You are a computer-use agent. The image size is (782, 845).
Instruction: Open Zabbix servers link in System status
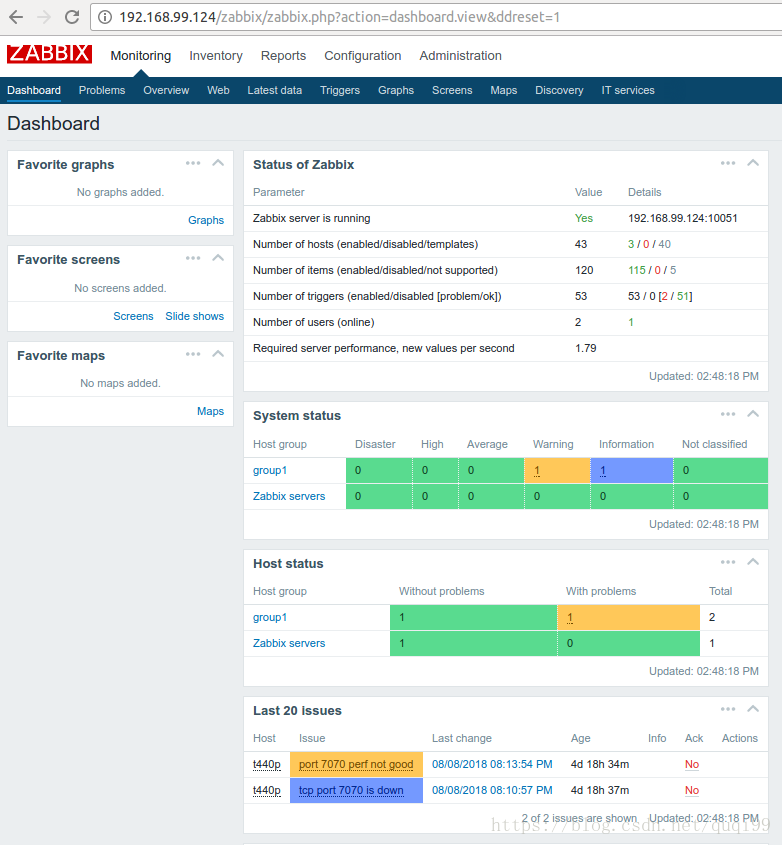(289, 496)
